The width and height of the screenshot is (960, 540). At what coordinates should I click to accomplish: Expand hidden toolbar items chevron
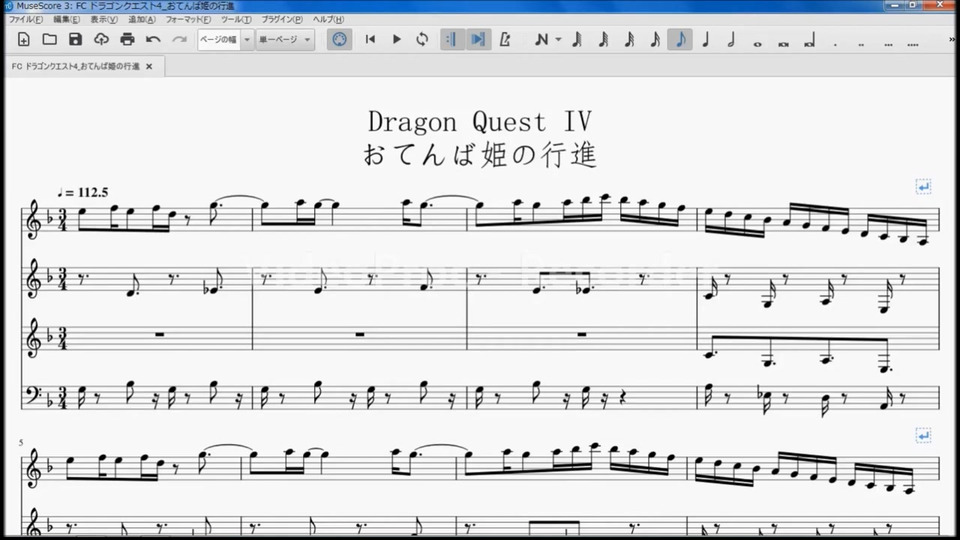(x=952, y=40)
